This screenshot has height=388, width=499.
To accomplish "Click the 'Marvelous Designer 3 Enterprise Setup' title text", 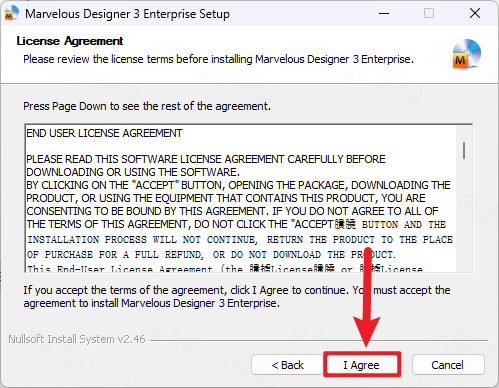I will point(127,14).
